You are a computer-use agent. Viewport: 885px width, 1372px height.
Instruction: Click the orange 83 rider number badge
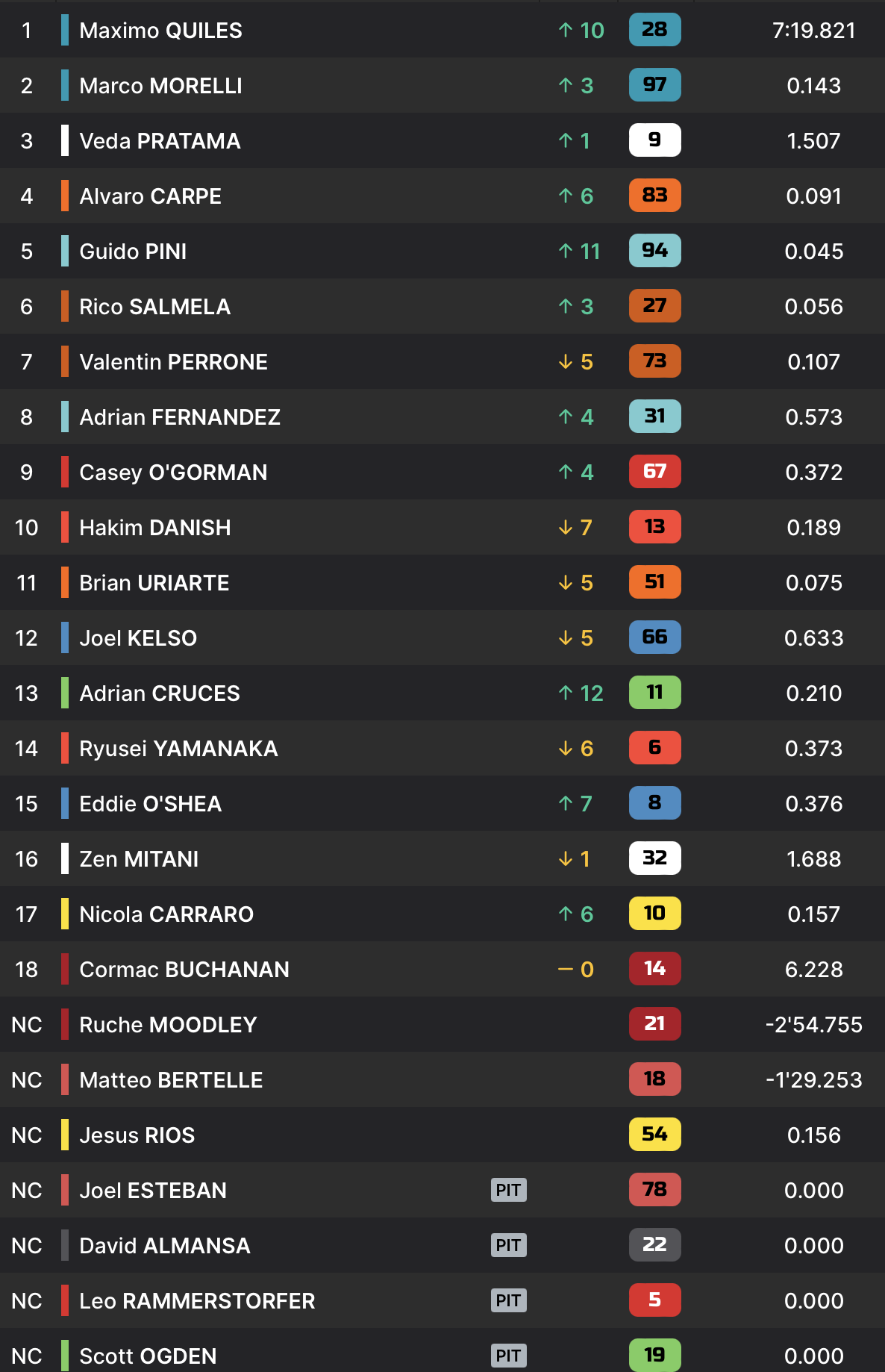[654, 196]
